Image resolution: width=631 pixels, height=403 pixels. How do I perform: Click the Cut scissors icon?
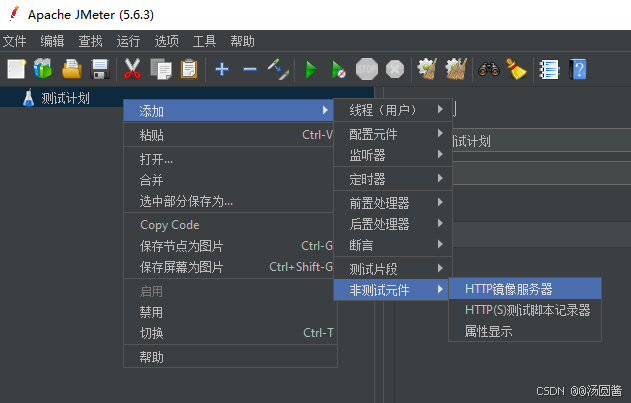(x=132, y=69)
